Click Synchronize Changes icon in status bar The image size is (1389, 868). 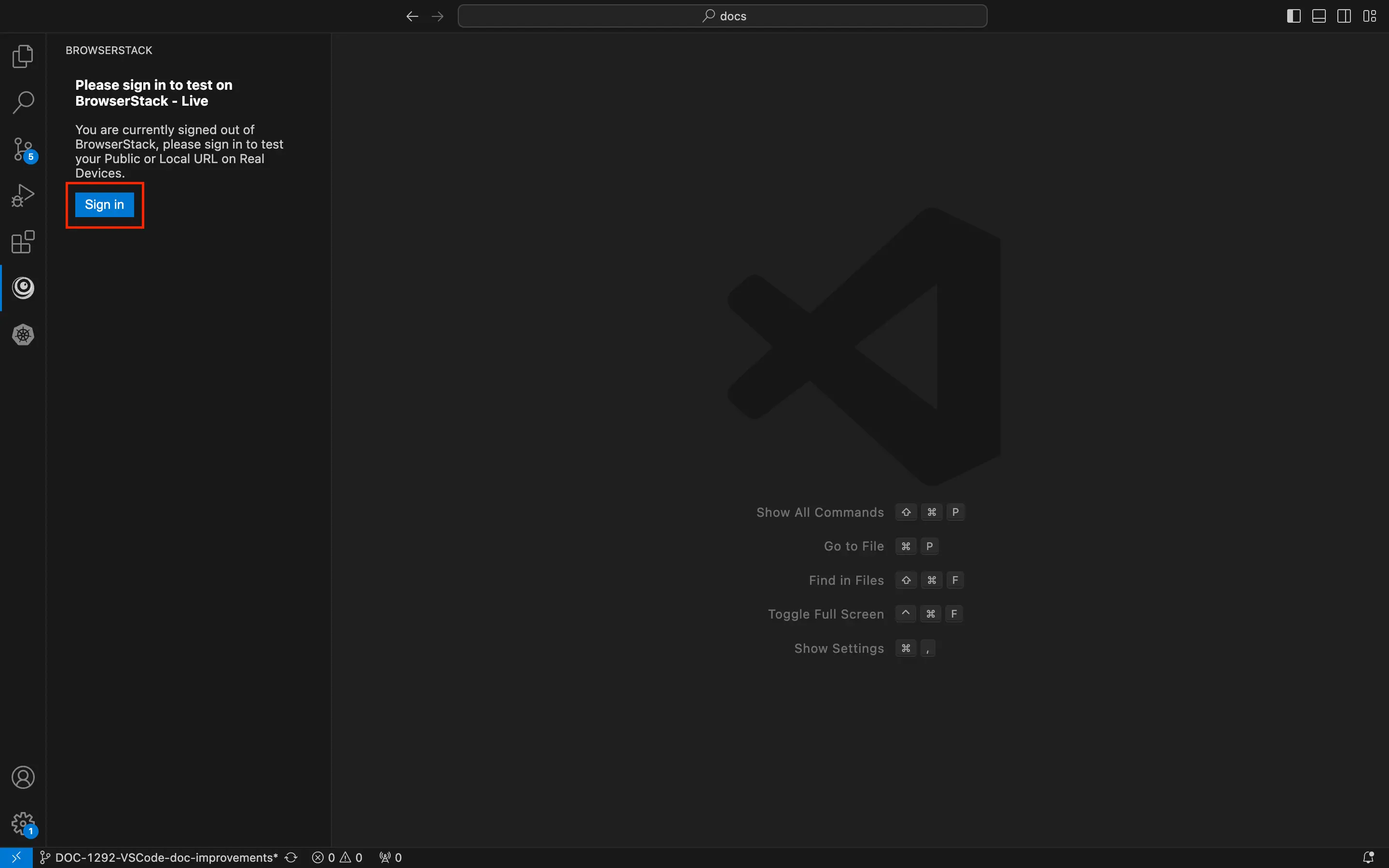pyautogui.click(x=291, y=858)
